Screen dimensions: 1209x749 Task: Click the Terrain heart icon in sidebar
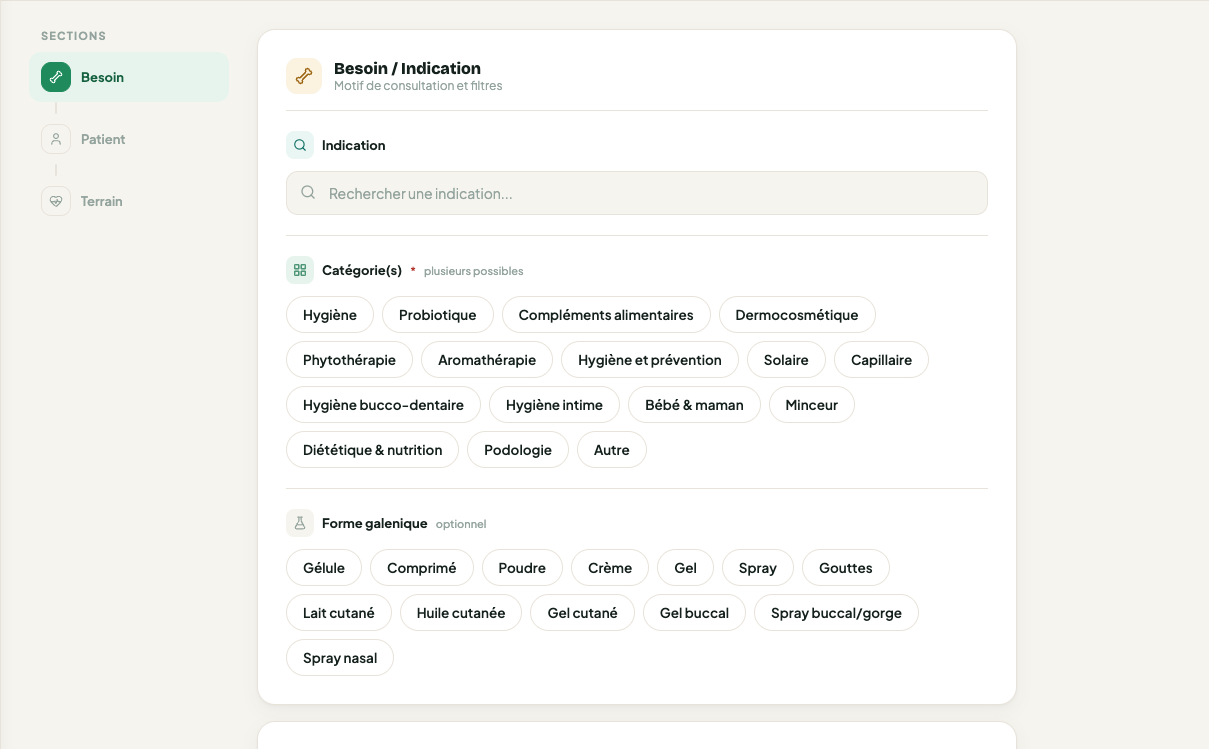point(56,201)
